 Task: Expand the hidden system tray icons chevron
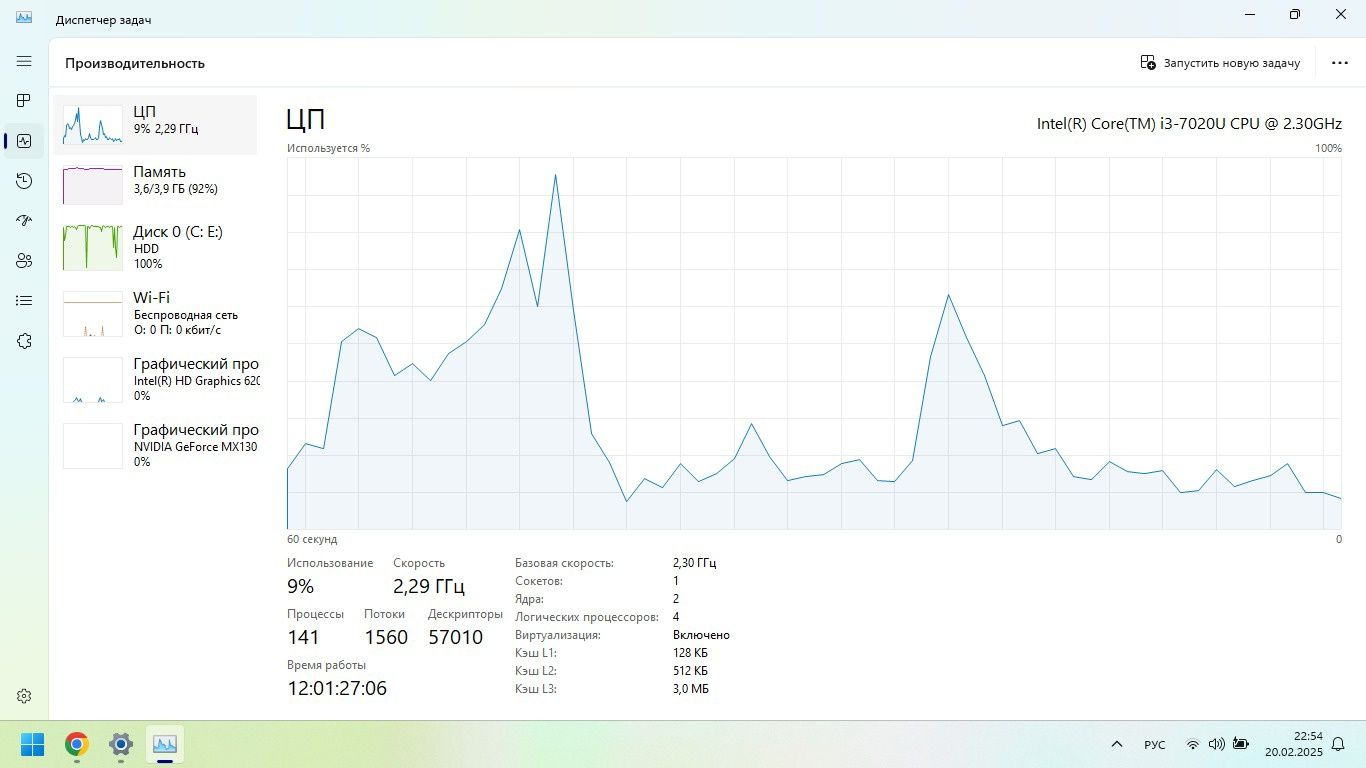(1117, 744)
